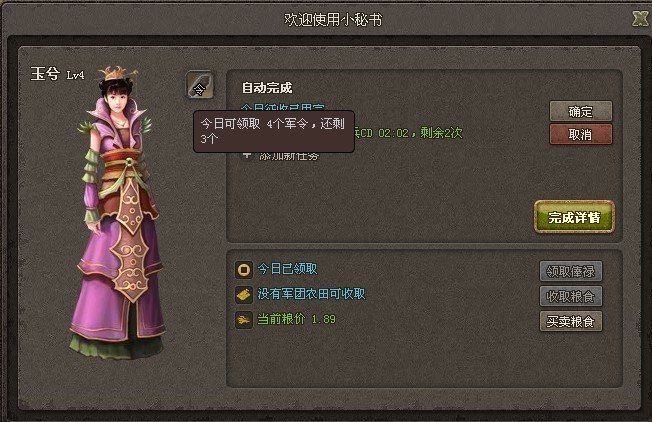The height and width of the screenshot is (422, 652).
Task: Close the 小秘书 window with X
Action: coord(640,18)
